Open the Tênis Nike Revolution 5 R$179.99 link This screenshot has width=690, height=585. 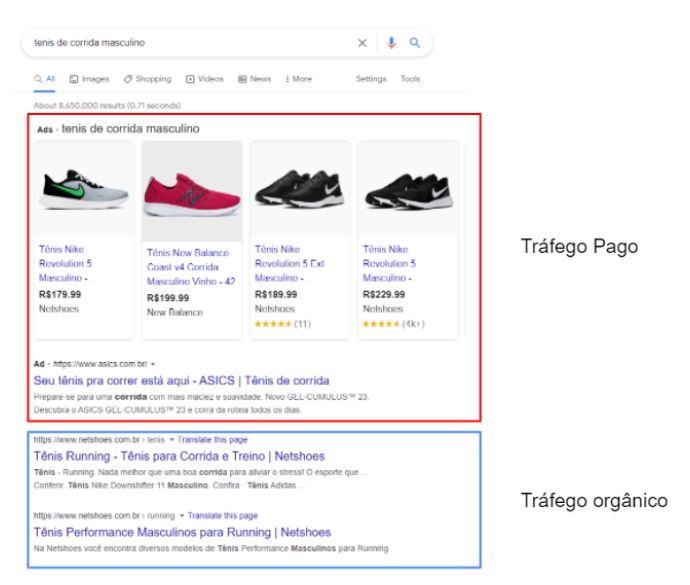click(65, 264)
